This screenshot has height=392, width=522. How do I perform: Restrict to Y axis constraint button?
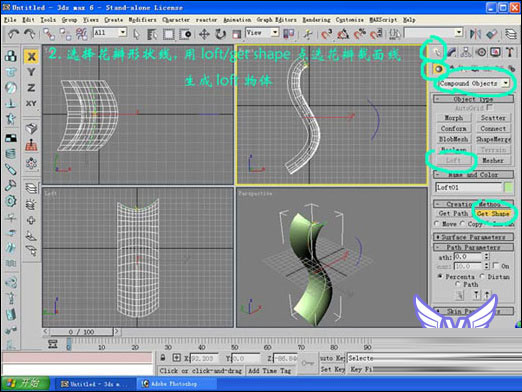(x=31, y=72)
